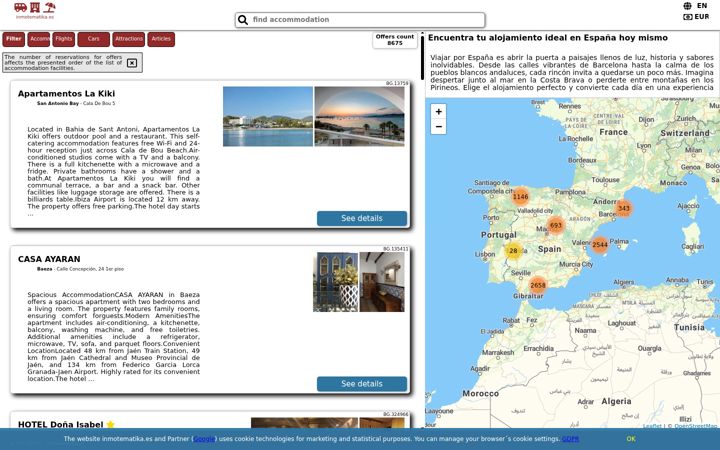Click the HOTEL Doña Isabel title
This screenshot has height=450, width=720.
coord(61,425)
